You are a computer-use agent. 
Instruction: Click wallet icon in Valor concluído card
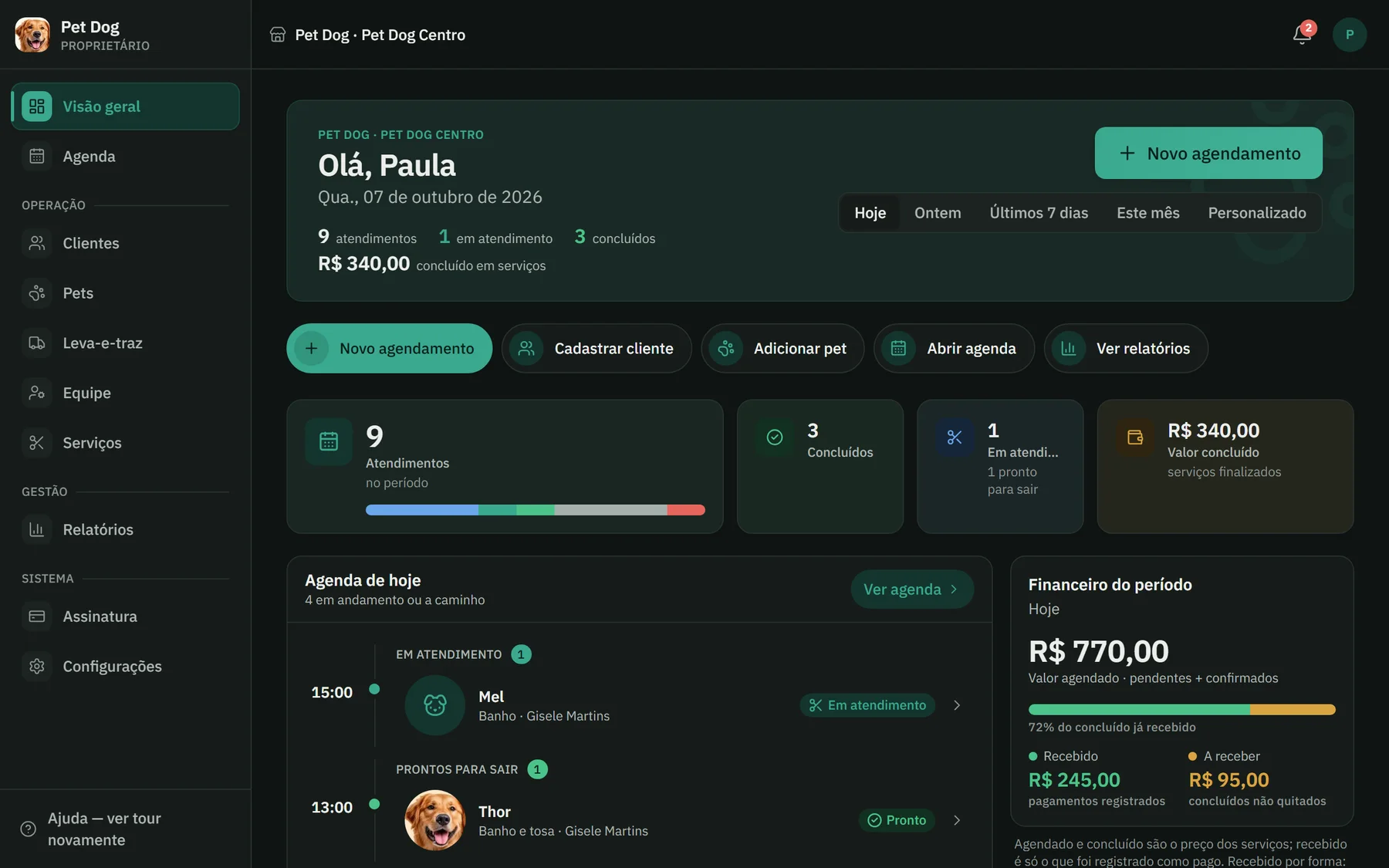tap(1135, 437)
